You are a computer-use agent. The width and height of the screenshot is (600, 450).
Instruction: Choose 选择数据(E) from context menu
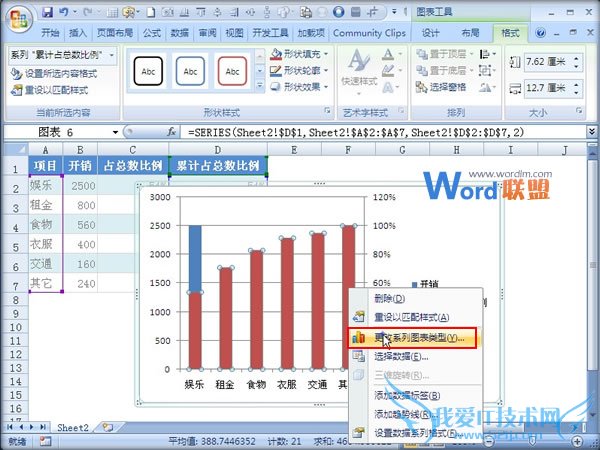pyautogui.click(x=415, y=357)
